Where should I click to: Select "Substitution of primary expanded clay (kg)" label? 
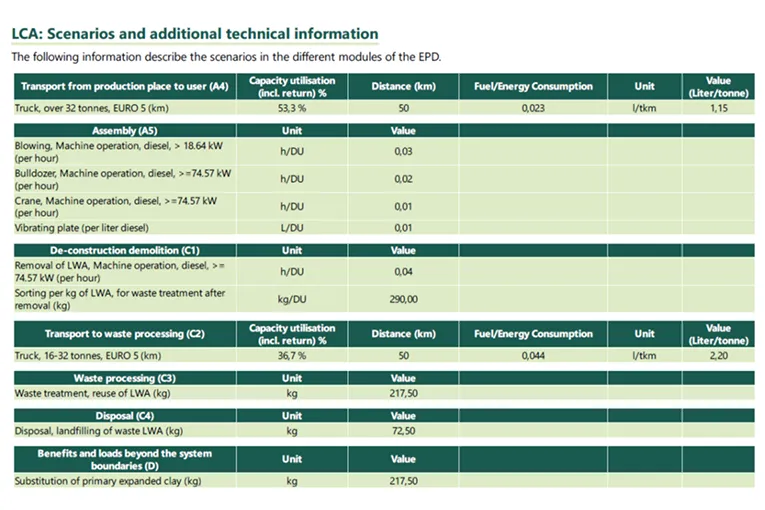point(108,481)
